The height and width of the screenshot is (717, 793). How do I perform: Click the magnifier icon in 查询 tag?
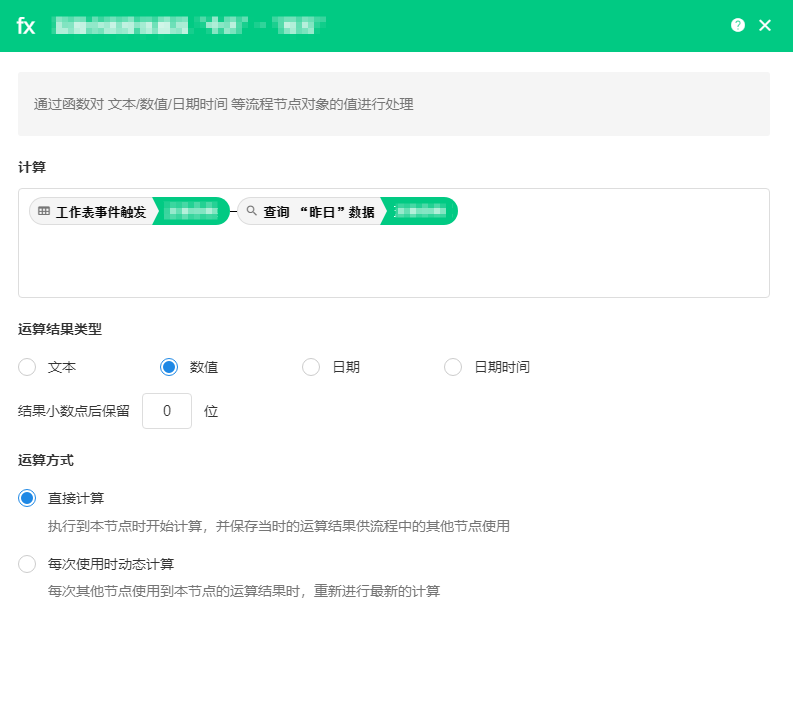point(251,211)
